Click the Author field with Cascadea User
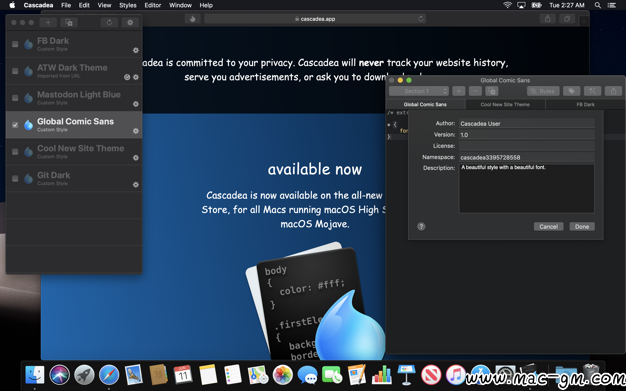 coord(527,123)
